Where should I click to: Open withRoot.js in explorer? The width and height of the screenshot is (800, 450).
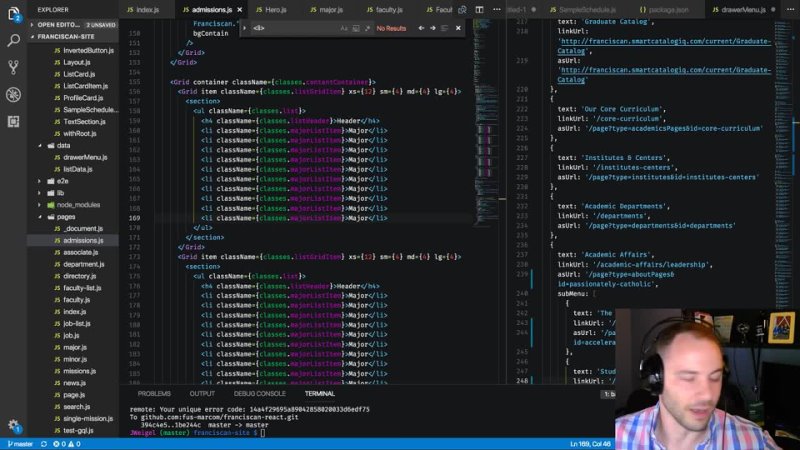click(80, 134)
